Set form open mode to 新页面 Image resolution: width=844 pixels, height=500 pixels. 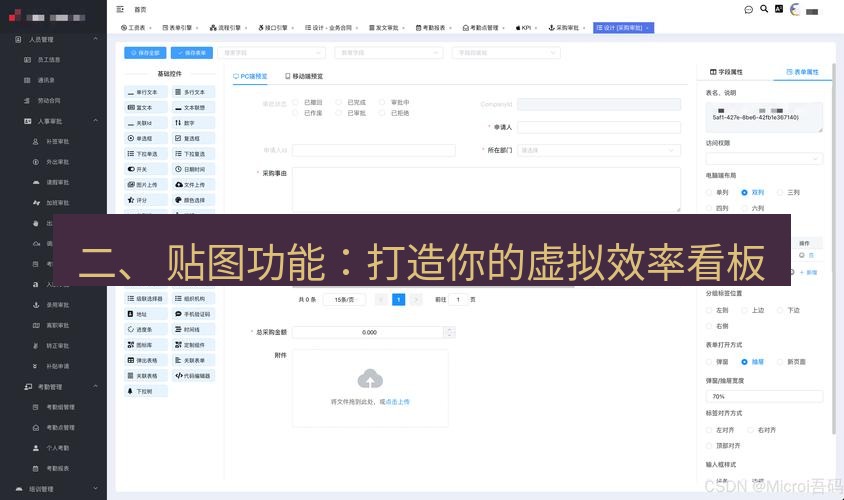780,362
